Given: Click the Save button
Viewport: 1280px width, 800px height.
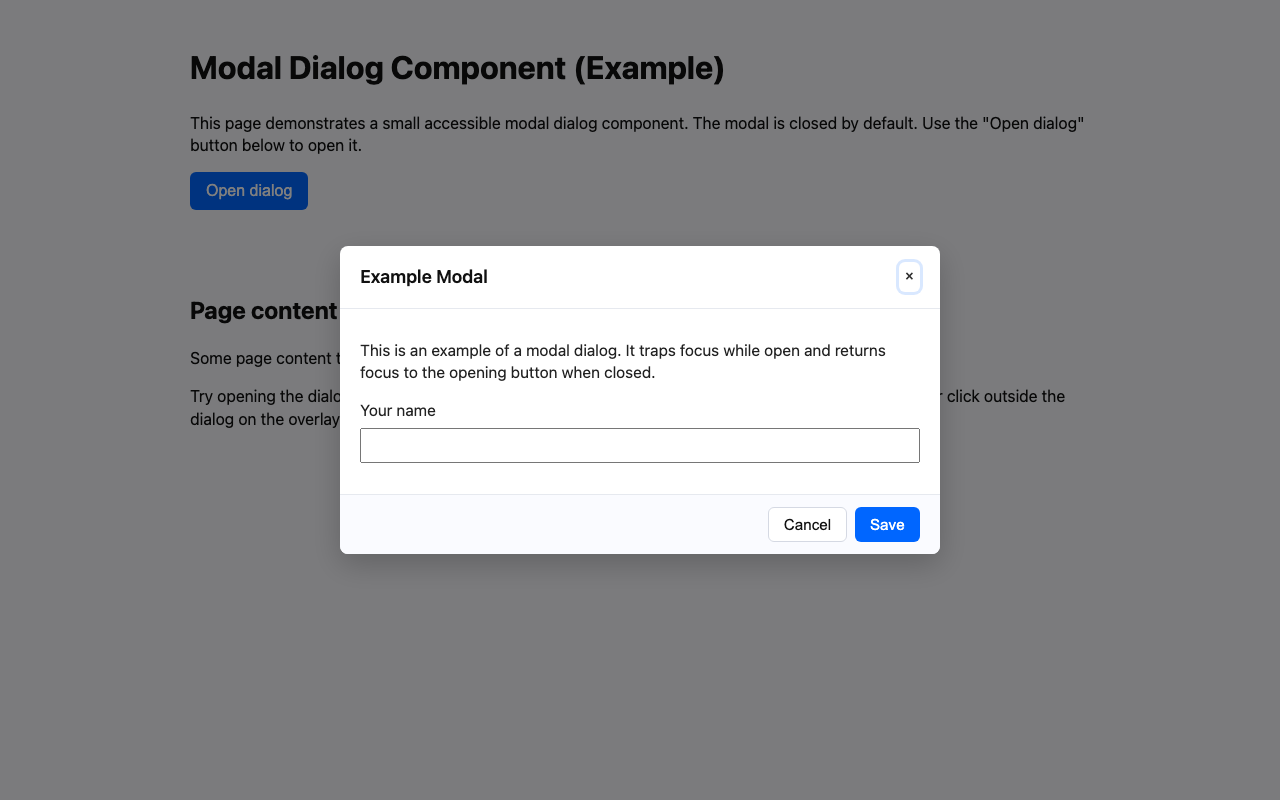Looking at the screenshot, I should click(x=887, y=524).
